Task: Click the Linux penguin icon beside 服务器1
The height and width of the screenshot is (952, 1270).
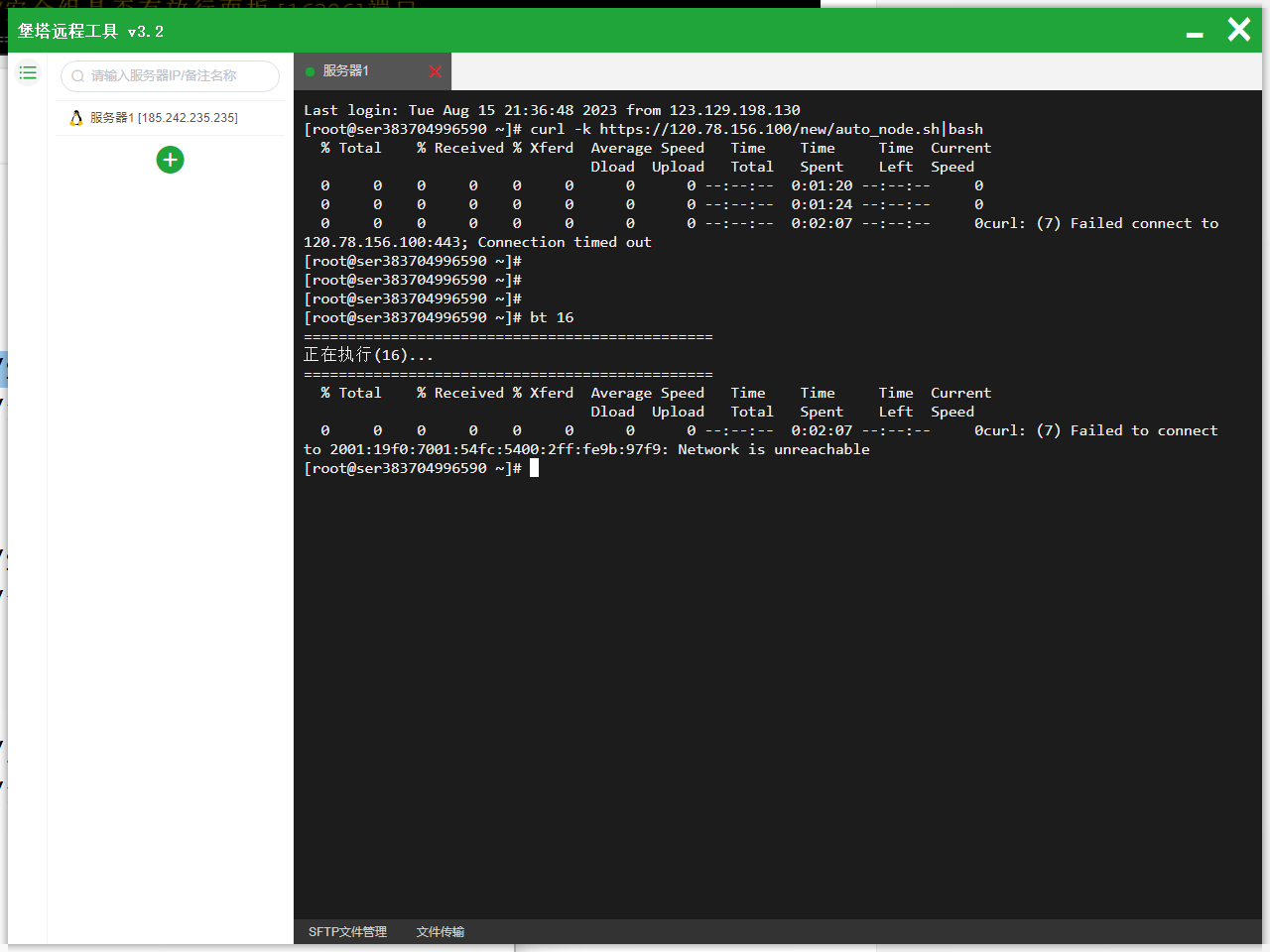Action: [x=76, y=118]
